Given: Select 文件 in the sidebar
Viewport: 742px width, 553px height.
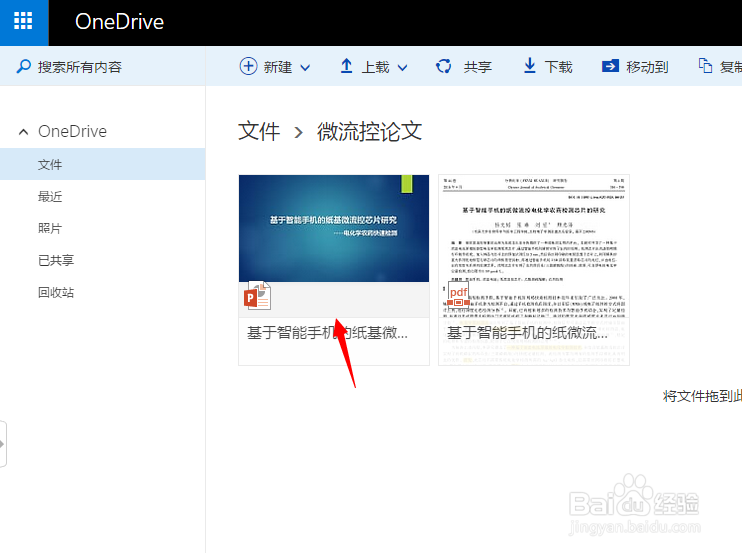Looking at the screenshot, I should 102,164.
